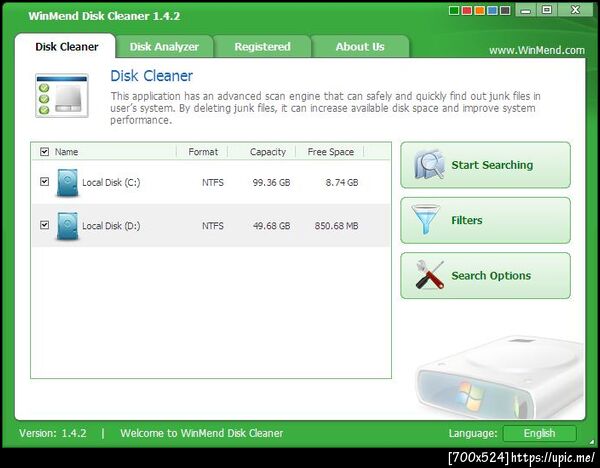Image resolution: width=600 pixels, height=468 pixels.
Task: Maximize the WinMend Disk Cleaner window
Action: [x=547, y=10]
